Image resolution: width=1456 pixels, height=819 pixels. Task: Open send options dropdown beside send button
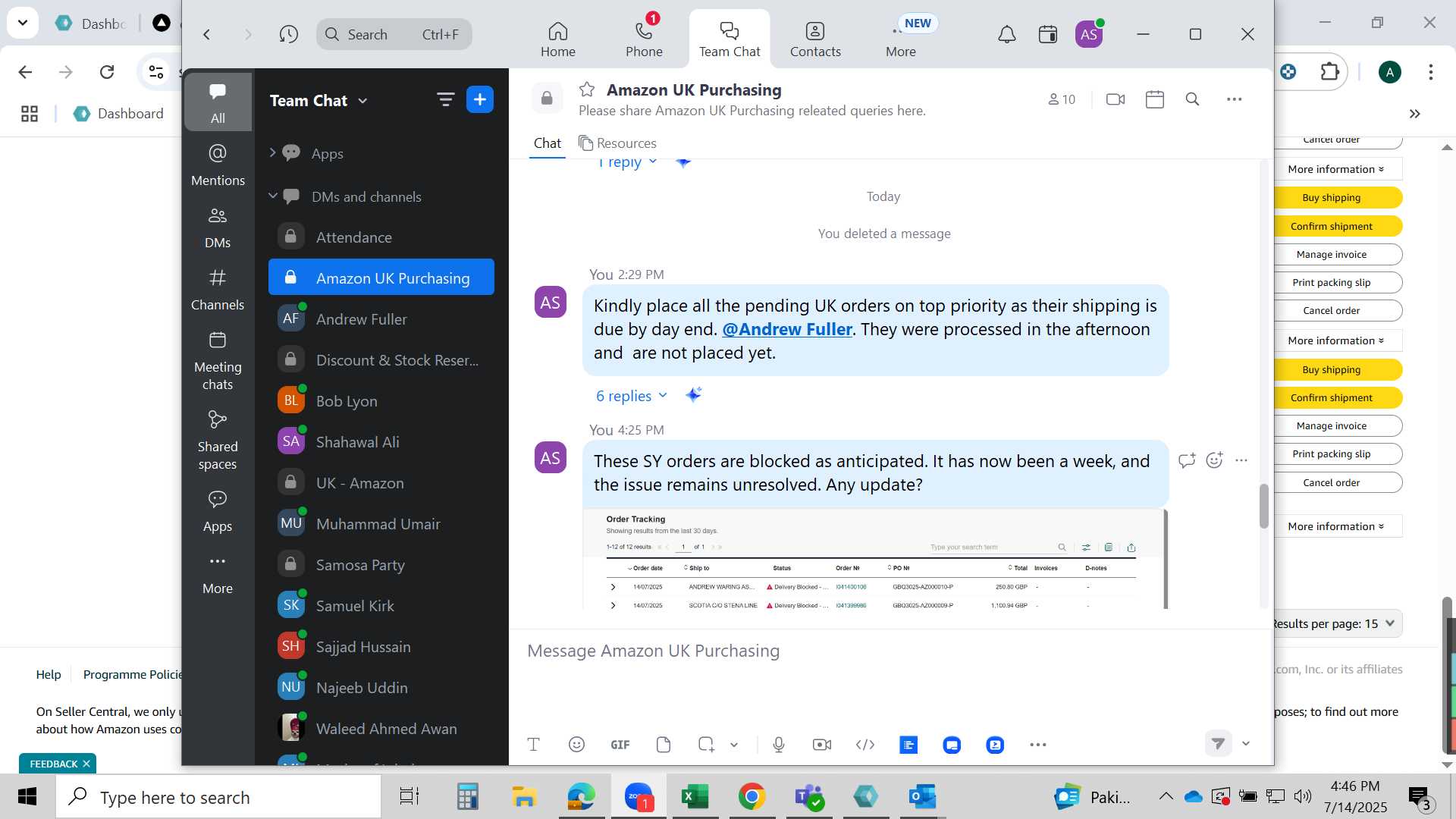click(x=1246, y=744)
